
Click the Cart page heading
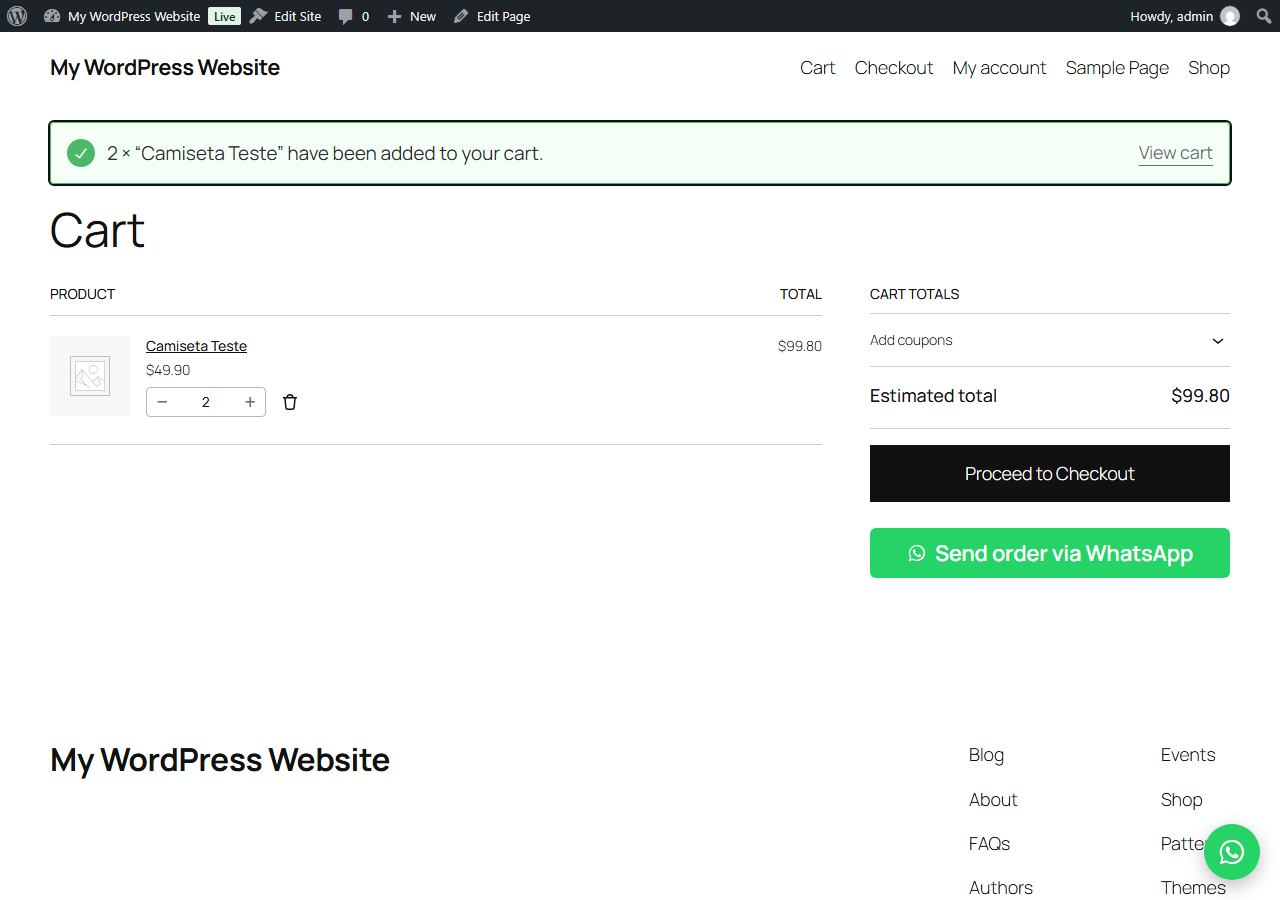click(97, 231)
